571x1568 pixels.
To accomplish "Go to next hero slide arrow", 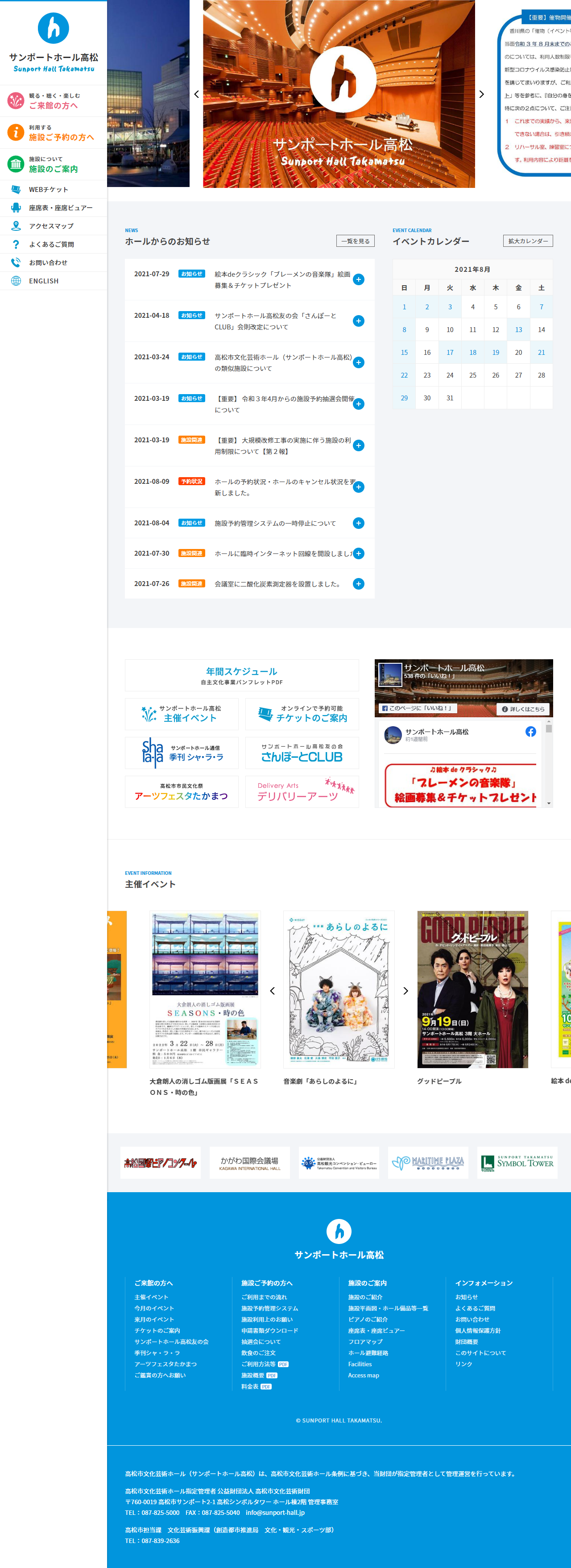I will coord(482,94).
